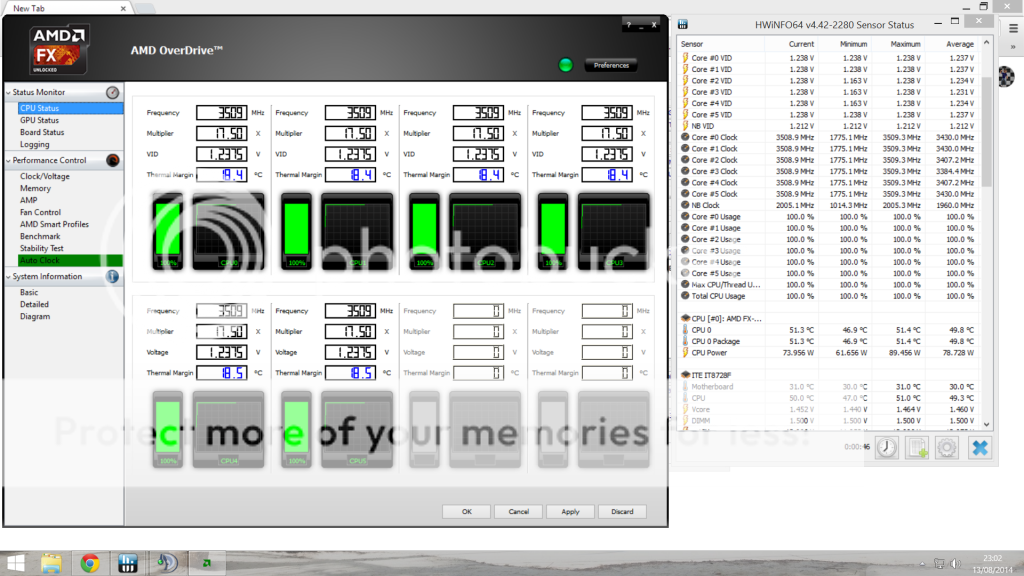Click the System Information info icon
1024x576 pixels.
[x=112, y=277]
